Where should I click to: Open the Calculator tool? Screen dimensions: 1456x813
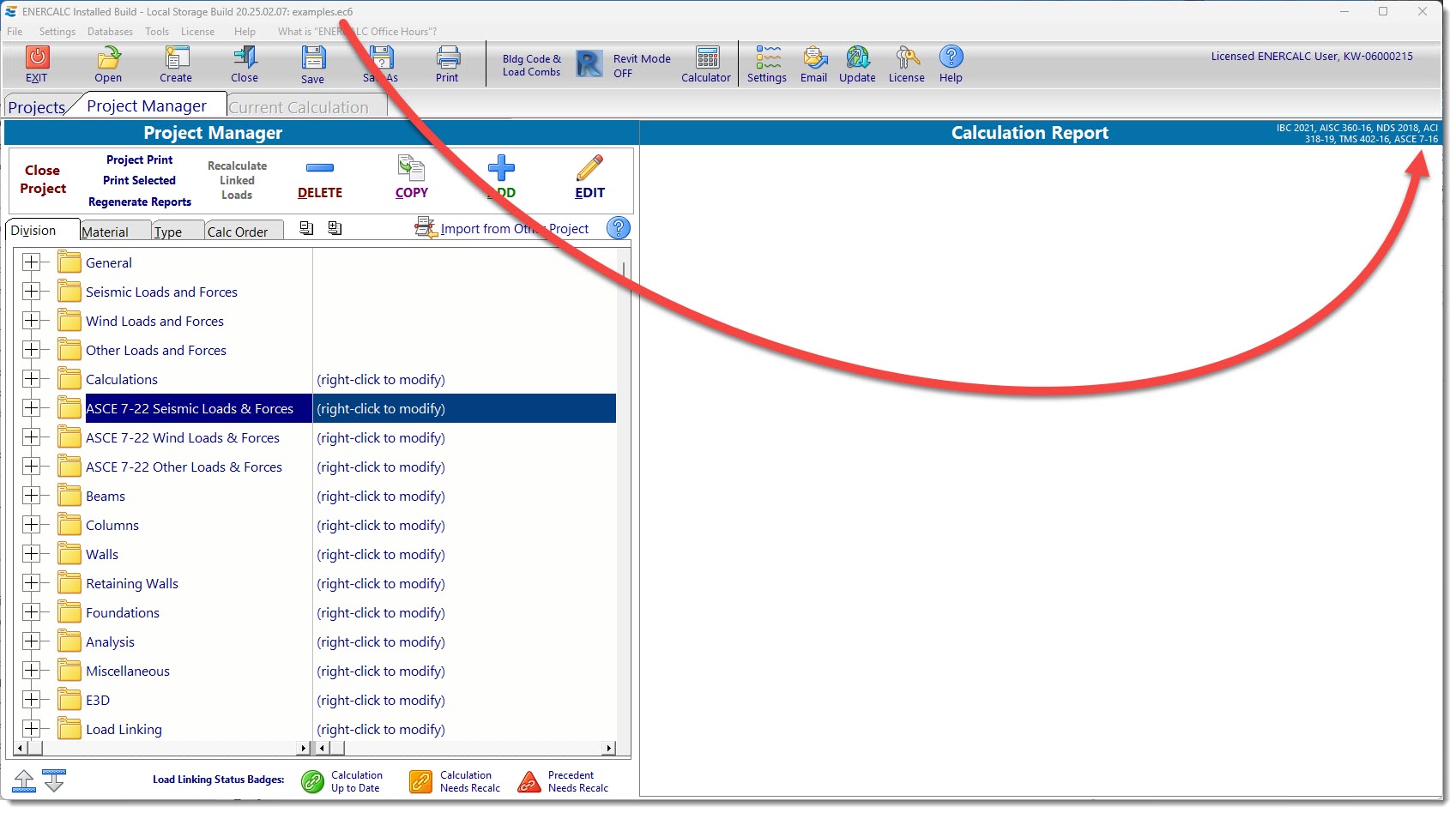pyautogui.click(x=708, y=57)
